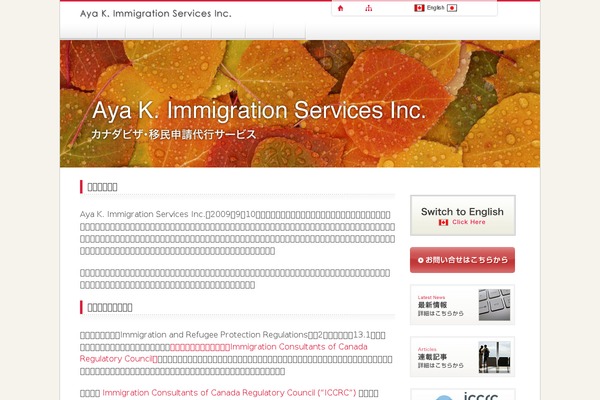
Task: Click the red contact inquiry button
Action: click(x=462, y=260)
